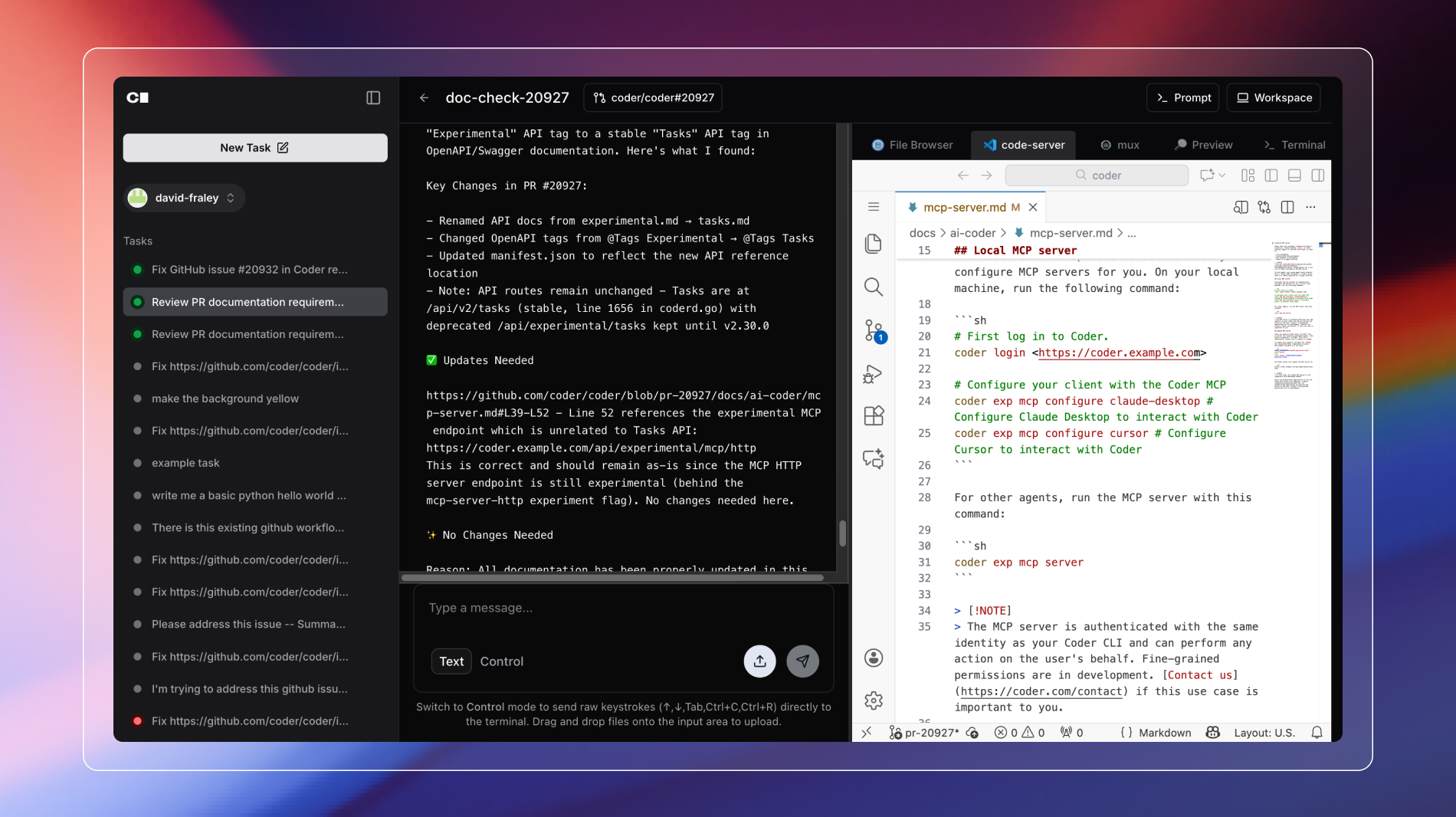This screenshot has width=1456, height=817.
Task: Open the editor layout dropdown chevron
Action: tap(1220, 175)
